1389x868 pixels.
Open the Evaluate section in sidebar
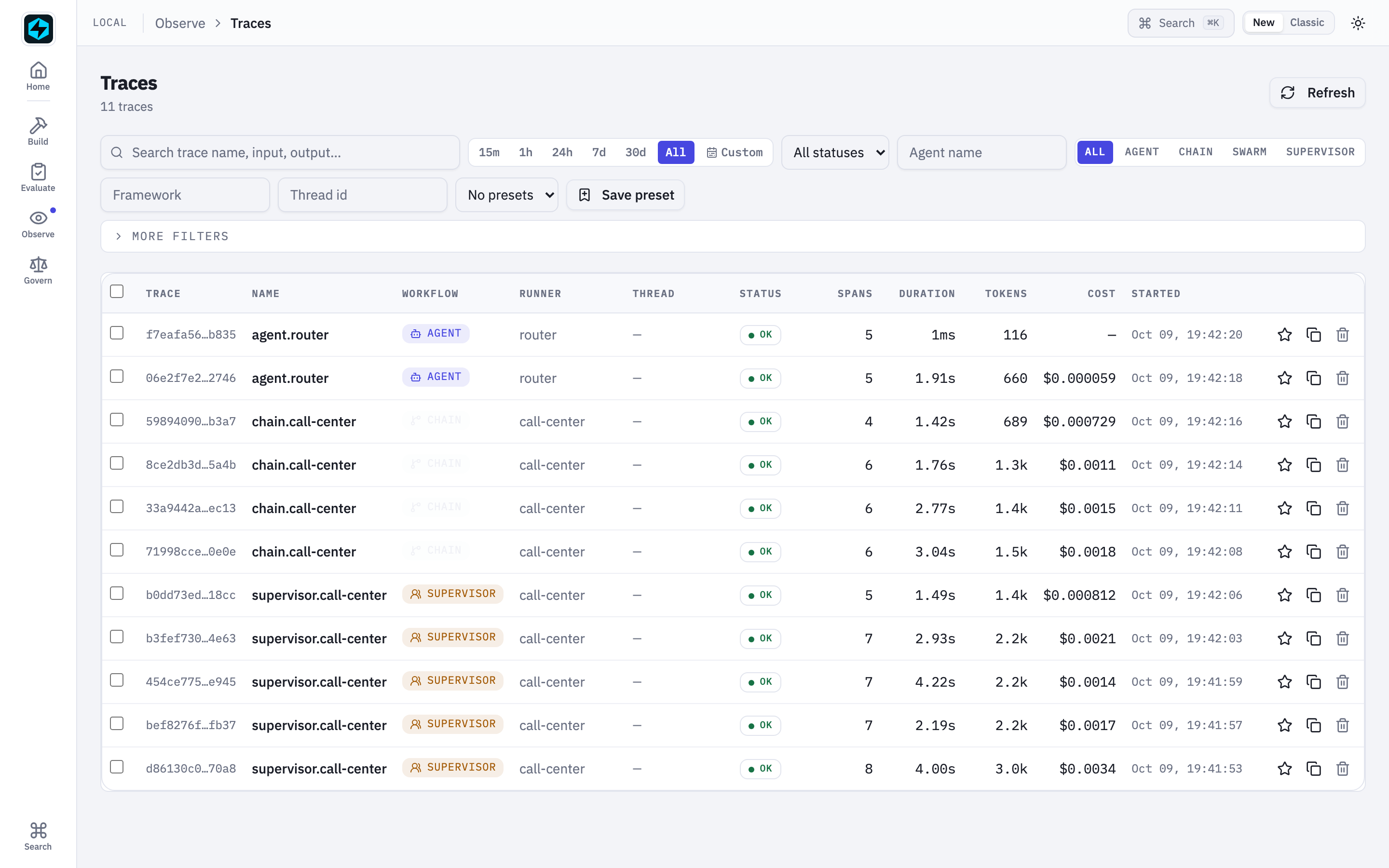point(38,177)
